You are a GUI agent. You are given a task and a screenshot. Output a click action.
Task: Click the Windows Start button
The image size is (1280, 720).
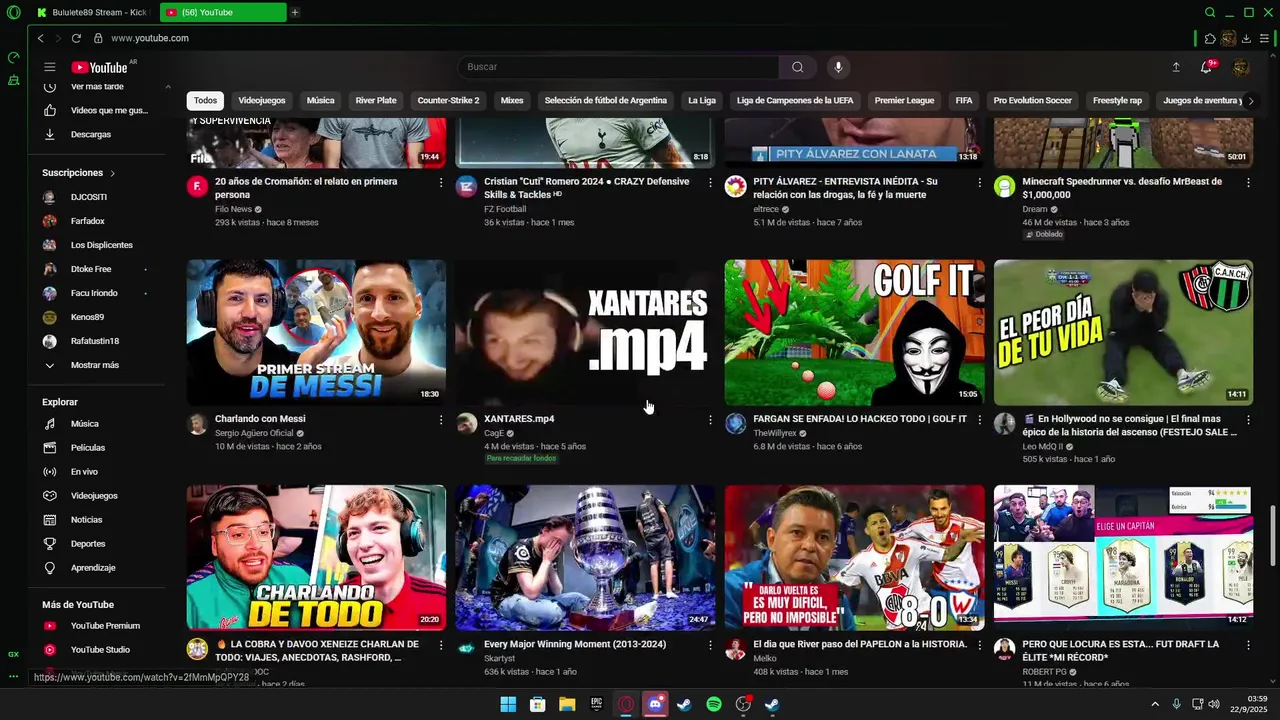point(508,704)
